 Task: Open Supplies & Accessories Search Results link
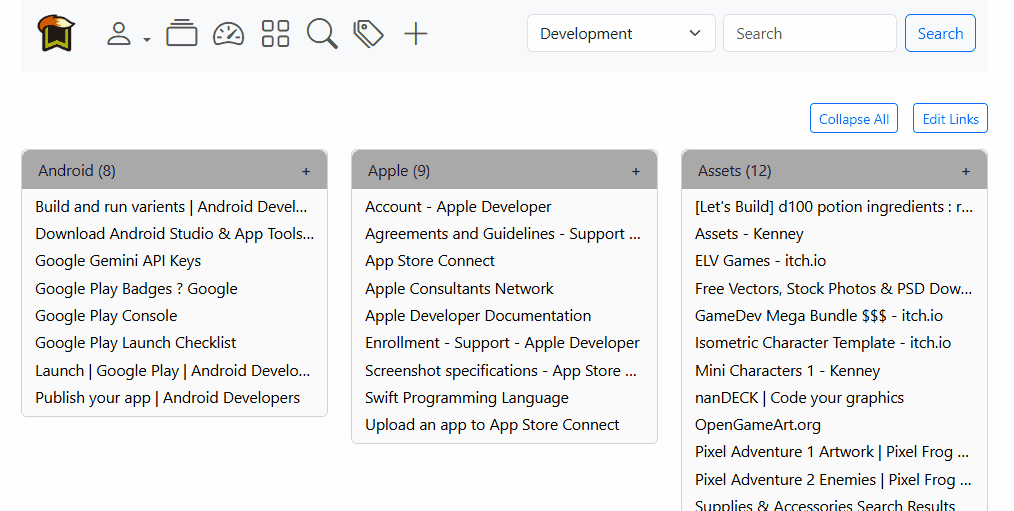click(825, 505)
